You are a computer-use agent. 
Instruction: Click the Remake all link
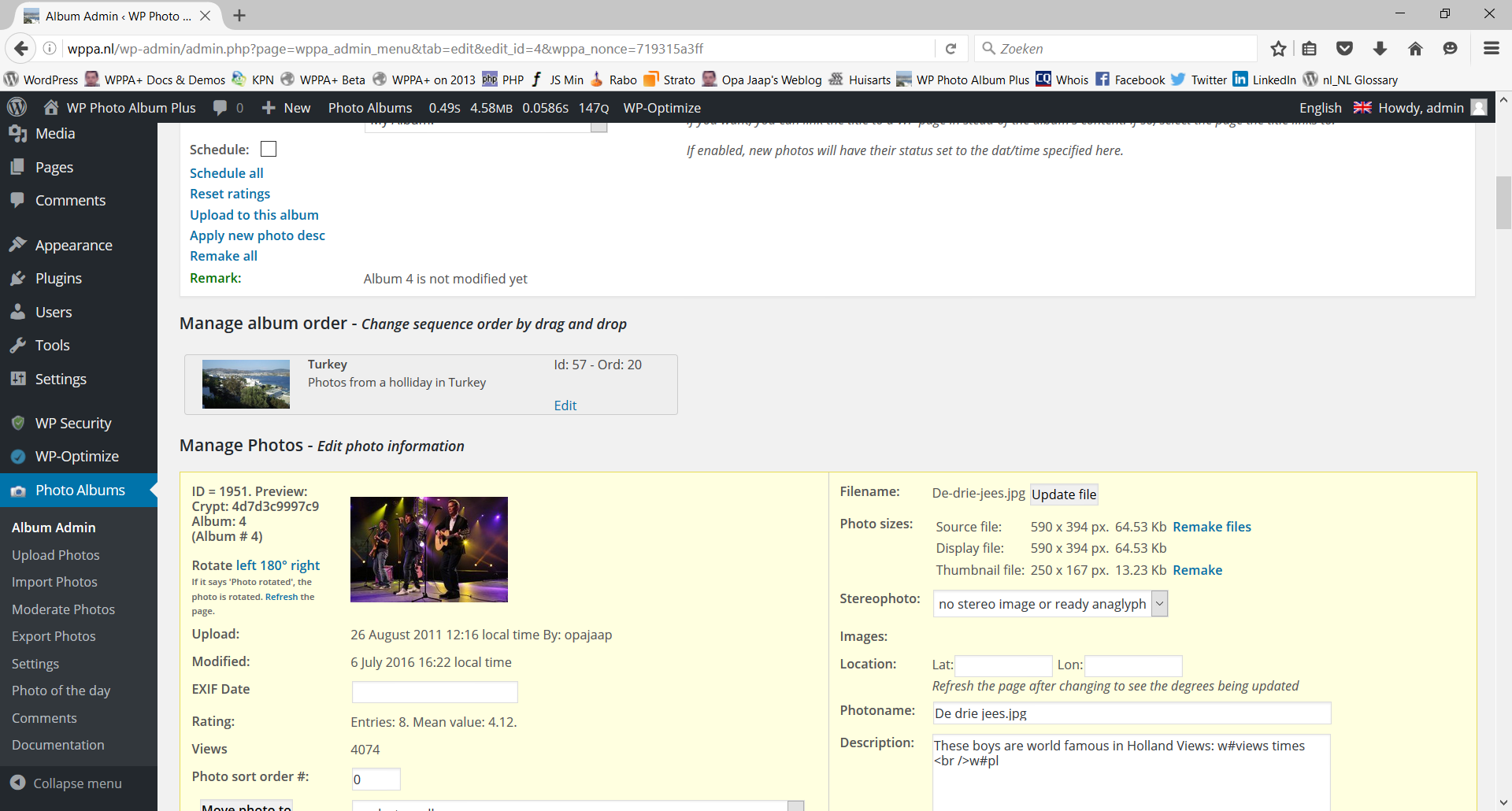pos(224,256)
